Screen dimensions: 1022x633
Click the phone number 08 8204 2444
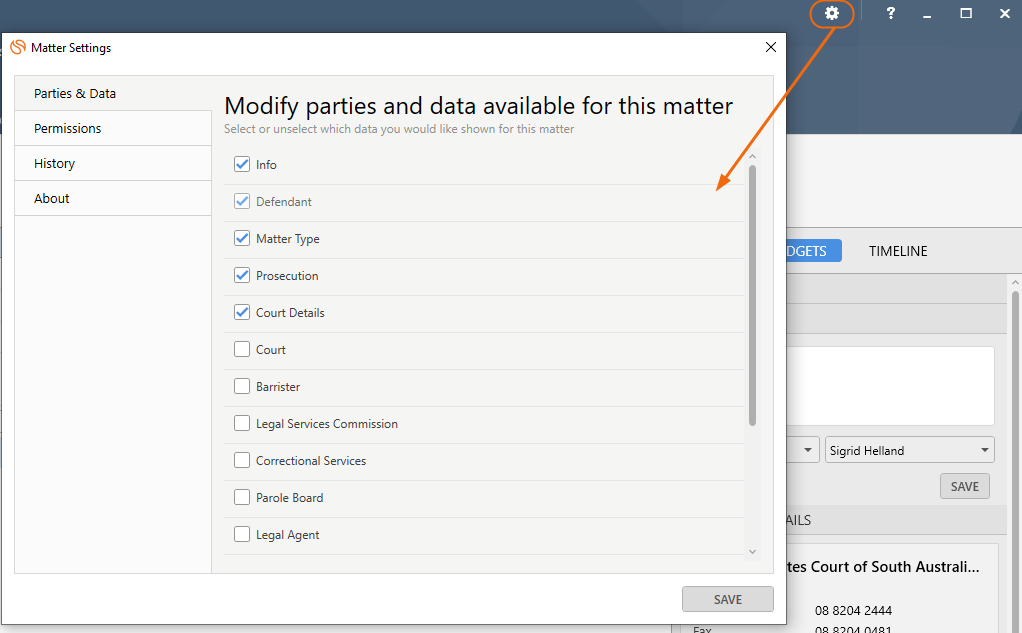coord(853,611)
